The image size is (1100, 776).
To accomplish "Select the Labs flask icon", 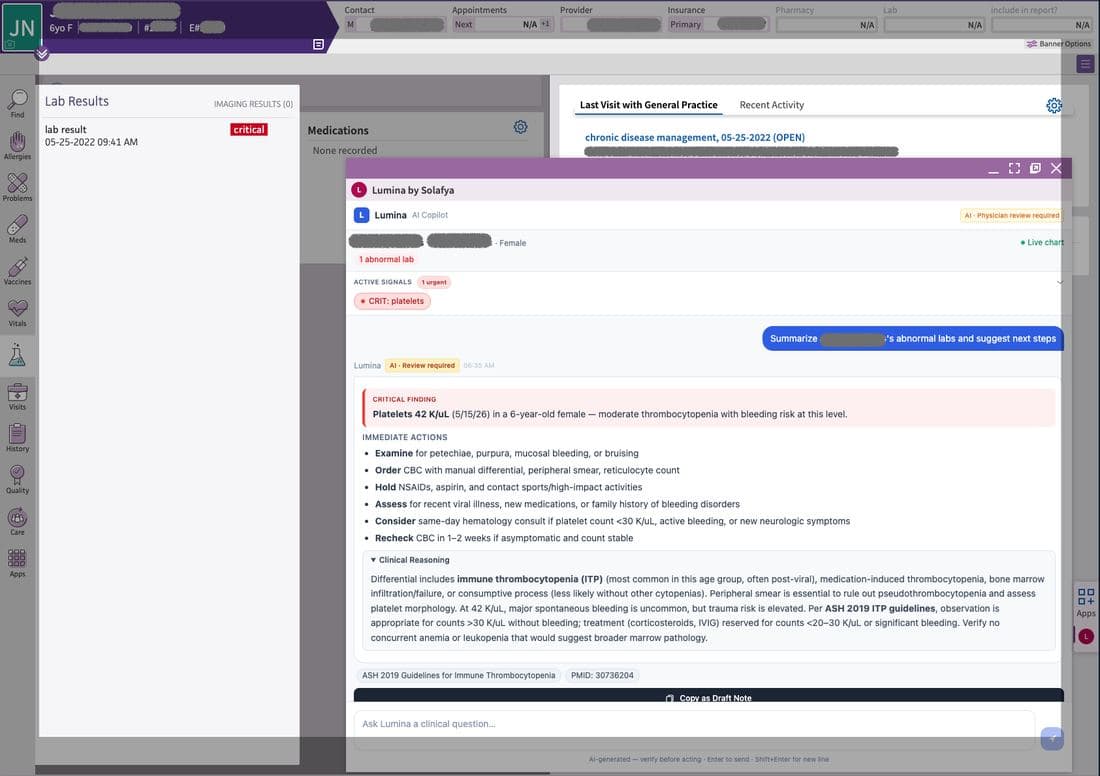I will click(x=17, y=356).
